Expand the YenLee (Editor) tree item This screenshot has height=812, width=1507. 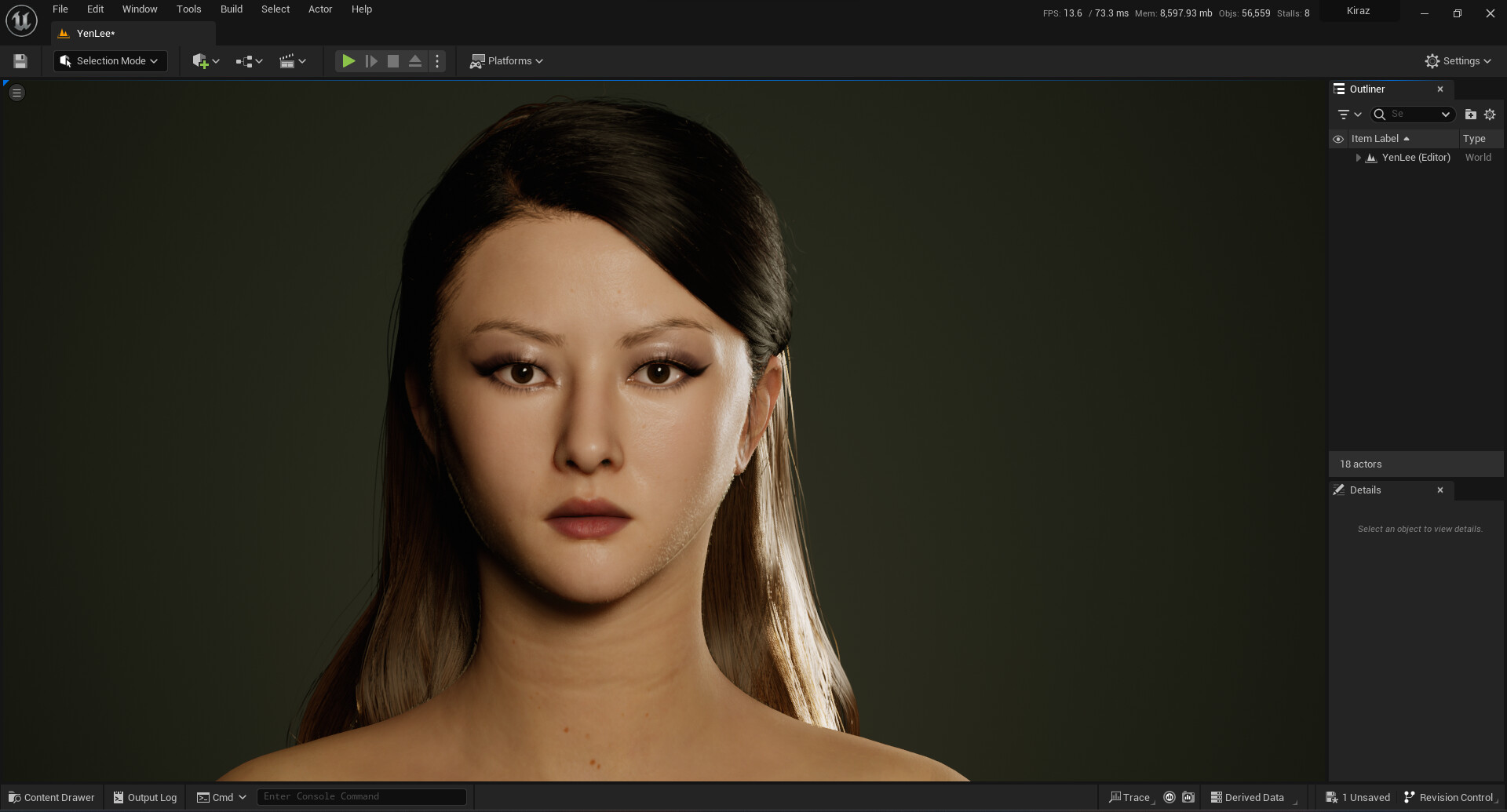click(x=1358, y=157)
